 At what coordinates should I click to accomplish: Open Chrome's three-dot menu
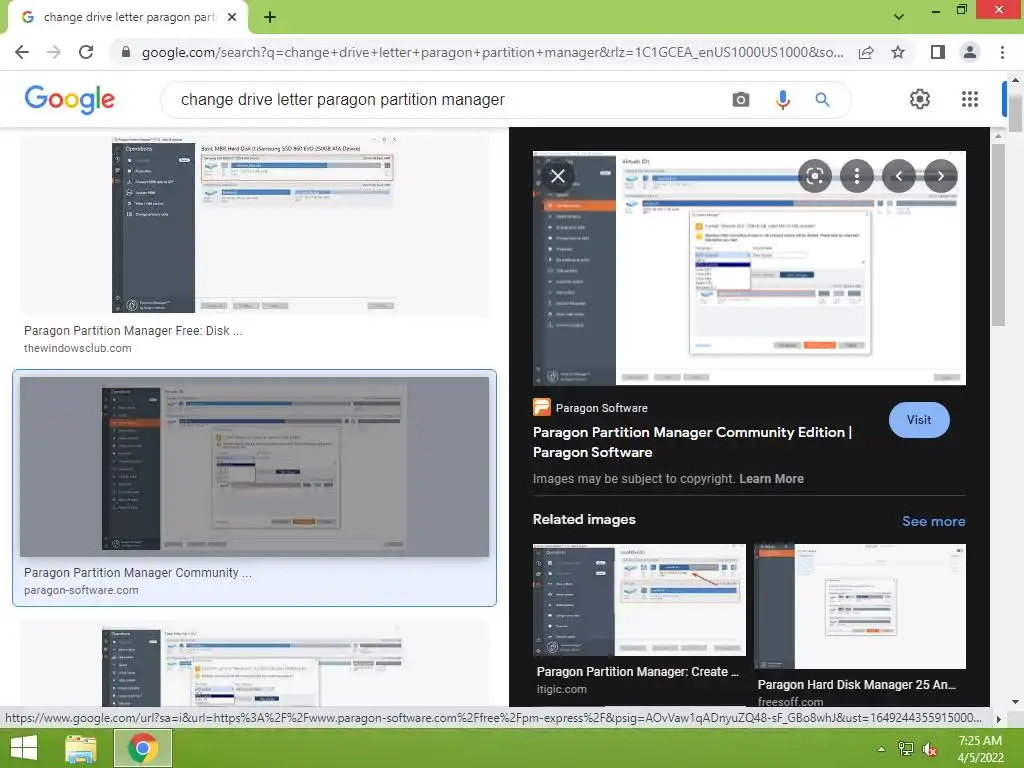1002,52
